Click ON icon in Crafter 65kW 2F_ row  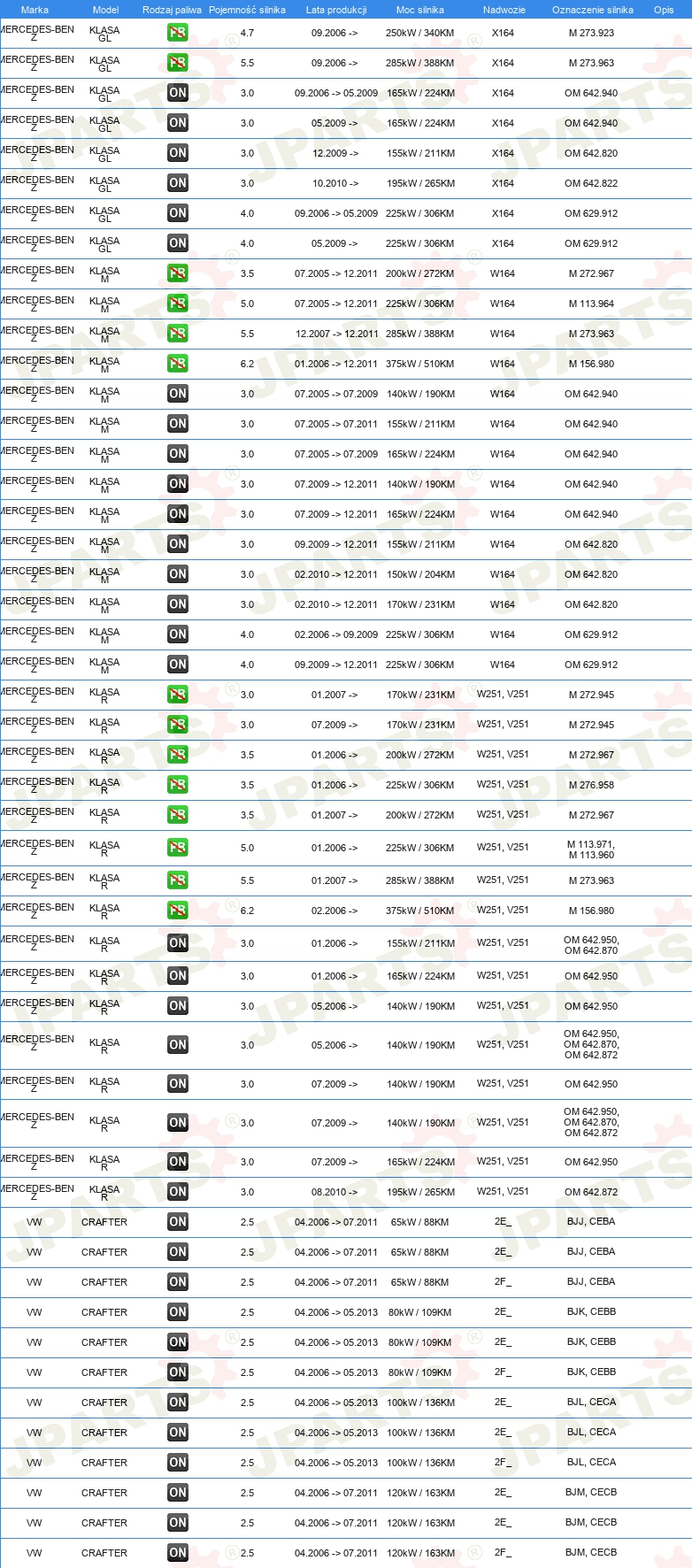pos(178,1282)
